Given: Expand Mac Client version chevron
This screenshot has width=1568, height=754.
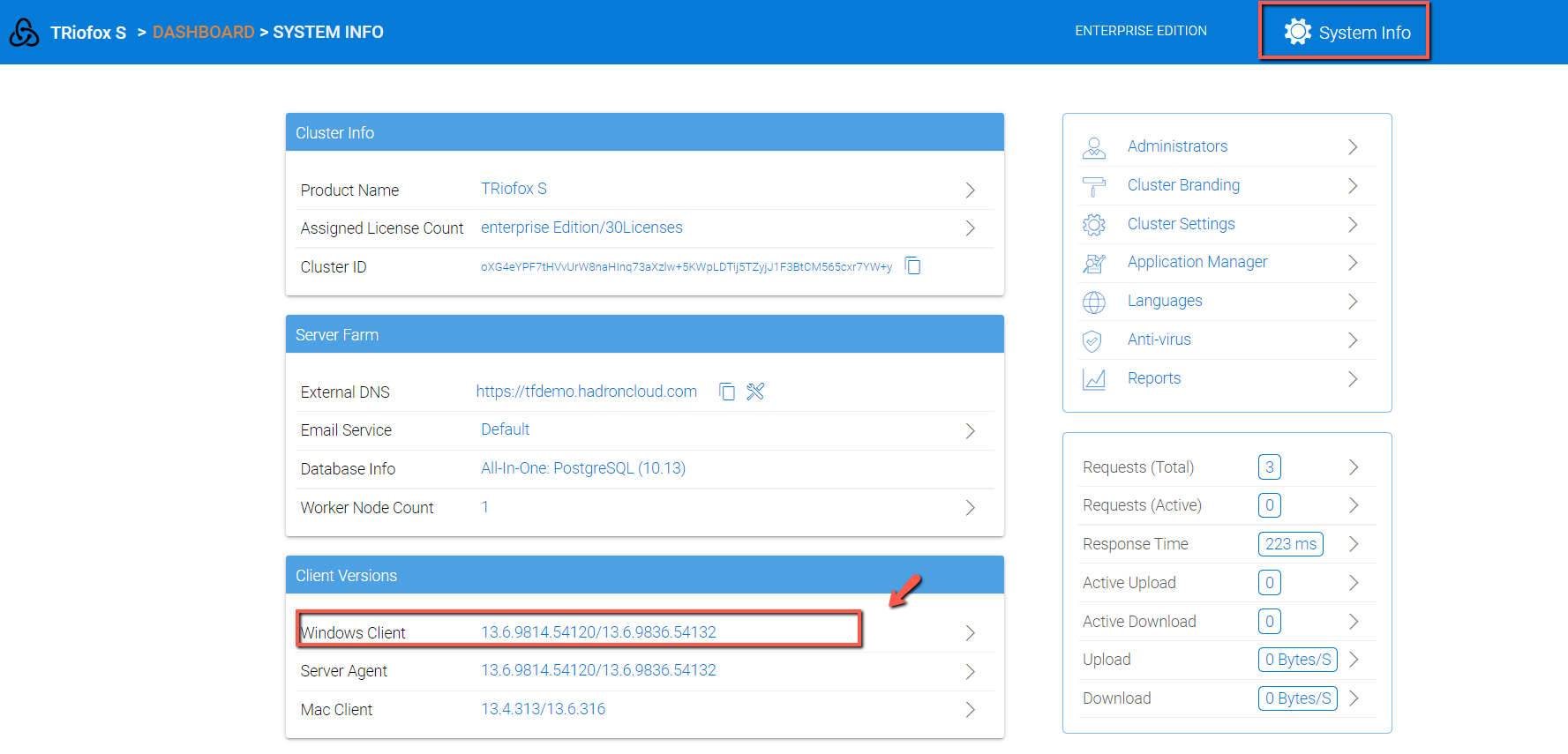Looking at the screenshot, I should click(970, 710).
